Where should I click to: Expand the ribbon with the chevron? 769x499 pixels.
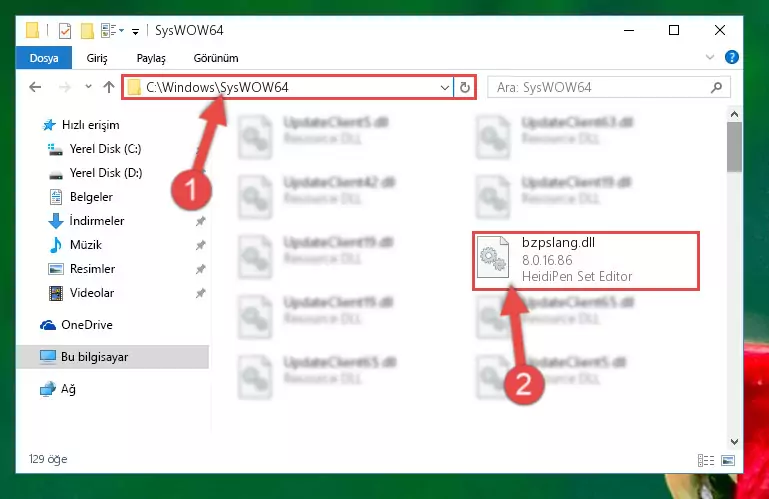[x=710, y=57]
